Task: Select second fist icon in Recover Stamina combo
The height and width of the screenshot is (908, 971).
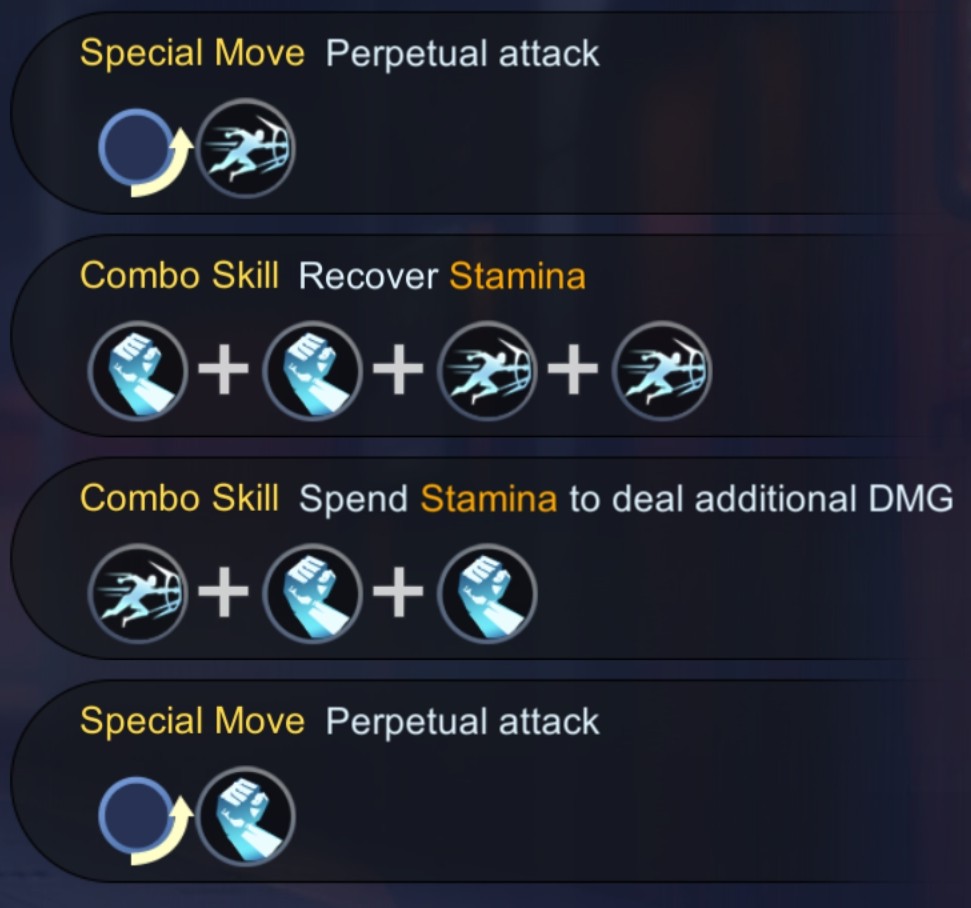Action: 313,370
